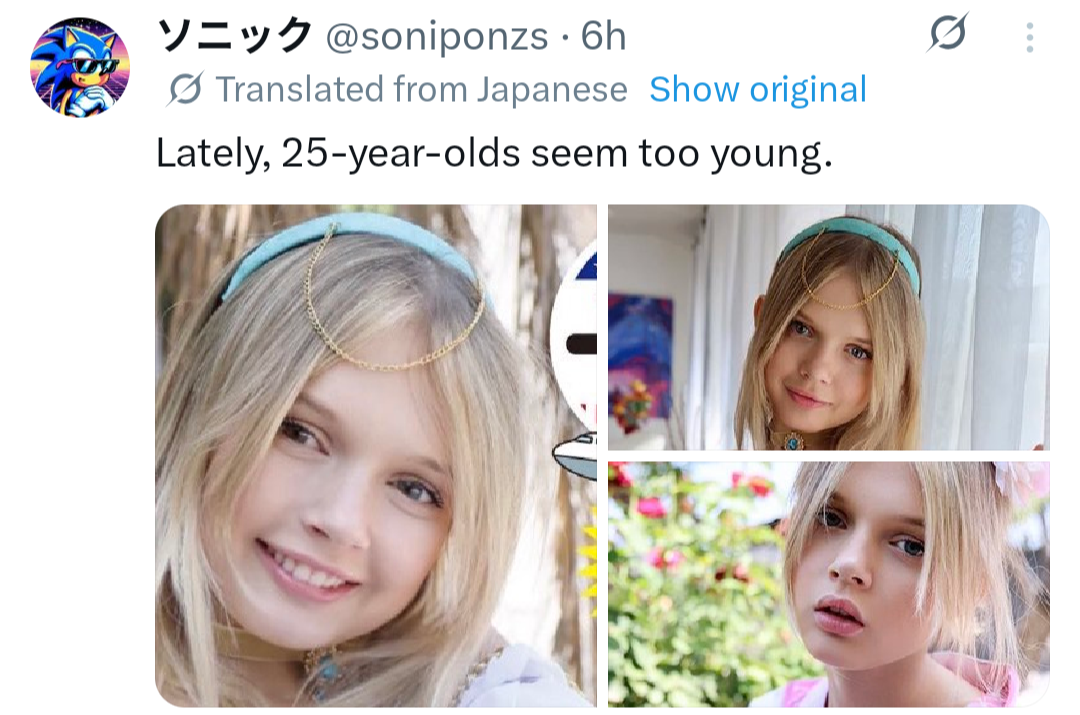Open the large left photo

(375, 455)
